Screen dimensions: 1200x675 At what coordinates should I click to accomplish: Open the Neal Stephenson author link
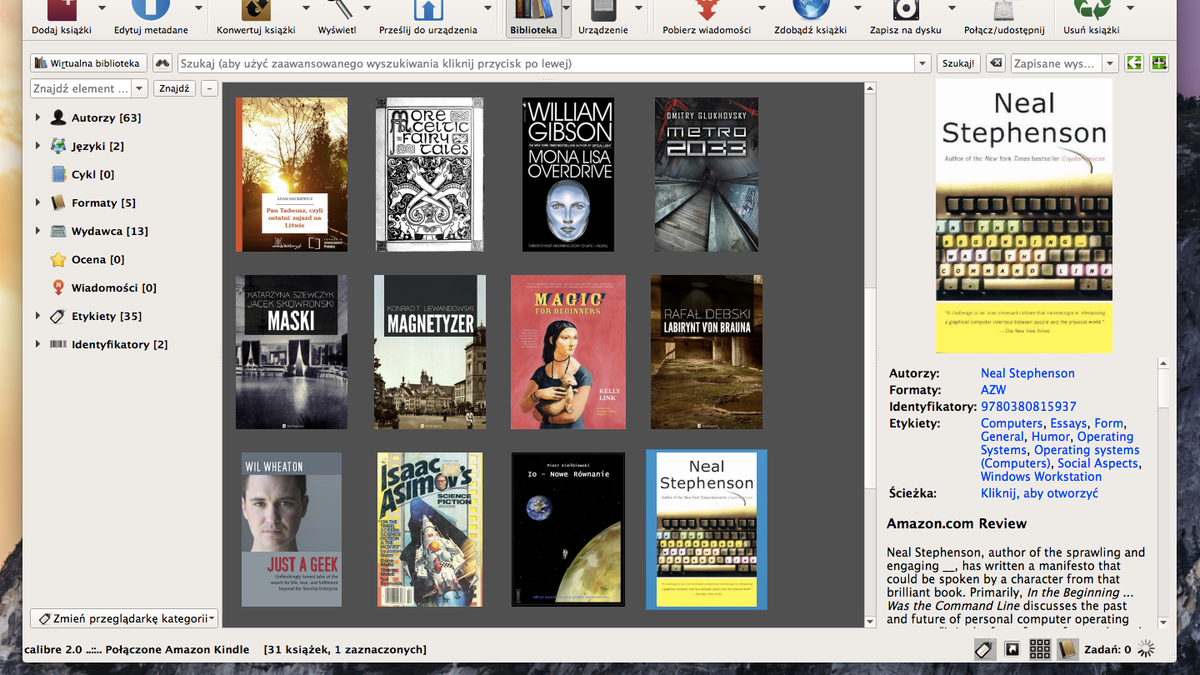click(x=1027, y=373)
